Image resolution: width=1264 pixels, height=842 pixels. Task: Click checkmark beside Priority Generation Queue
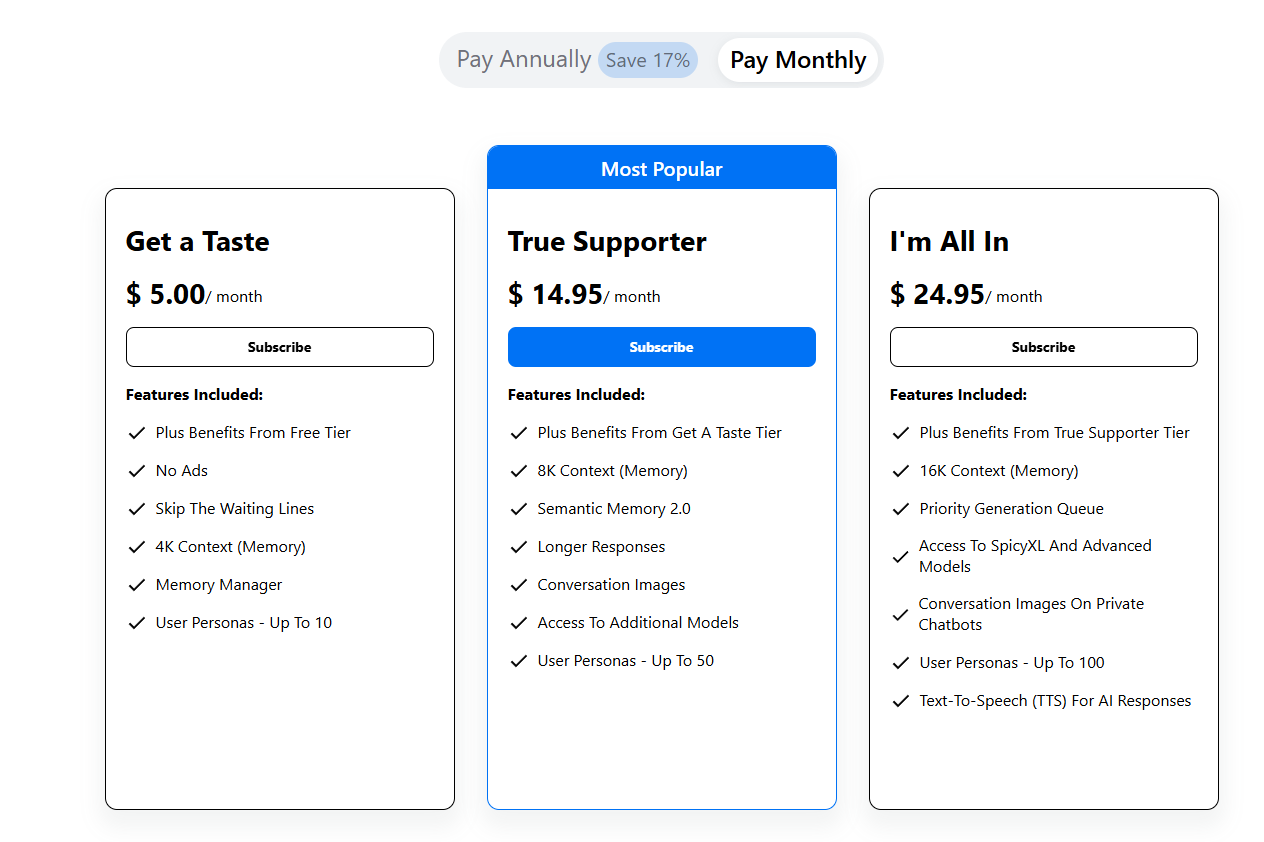point(901,509)
